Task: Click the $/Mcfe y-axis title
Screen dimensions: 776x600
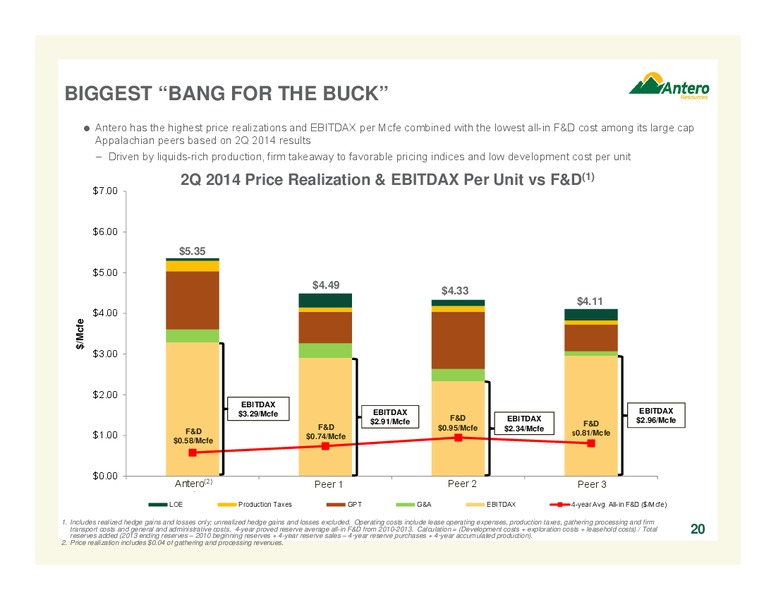Action: [x=80, y=334]
